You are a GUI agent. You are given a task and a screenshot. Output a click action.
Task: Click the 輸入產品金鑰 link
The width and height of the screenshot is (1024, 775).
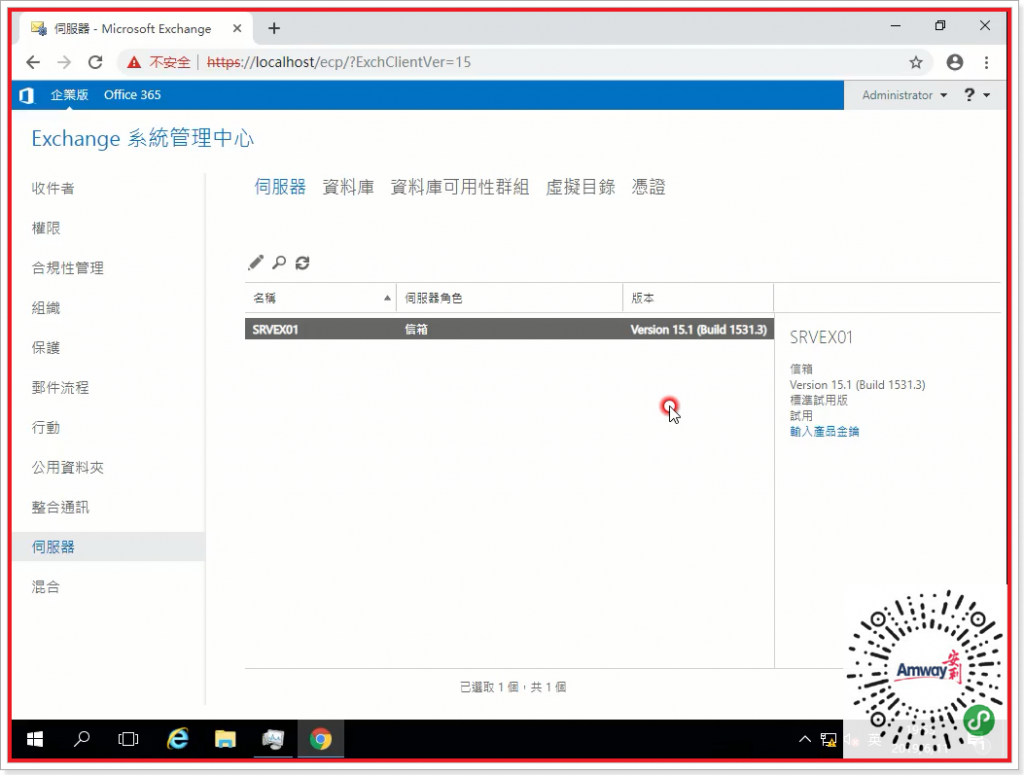point(824,431)
